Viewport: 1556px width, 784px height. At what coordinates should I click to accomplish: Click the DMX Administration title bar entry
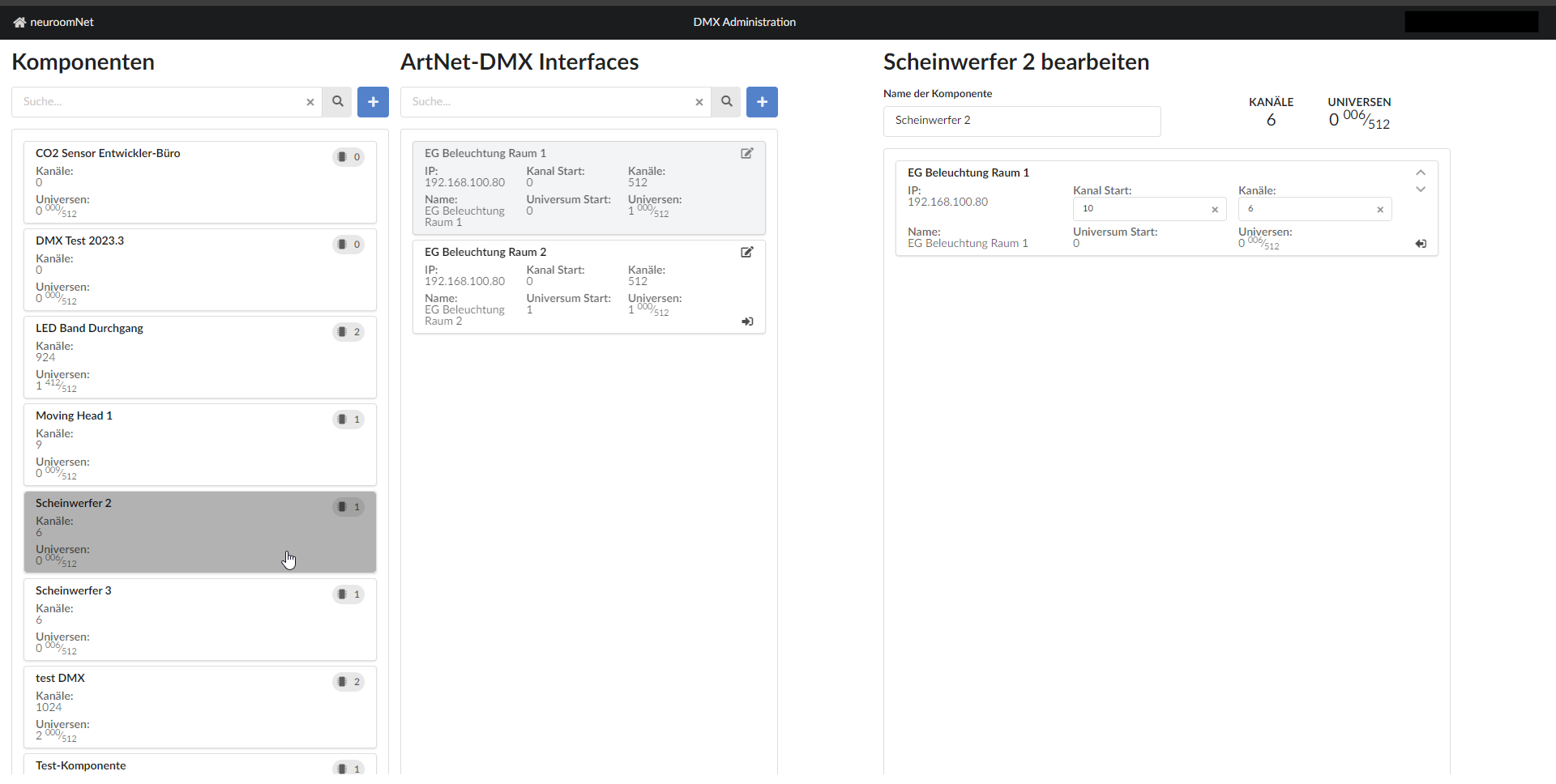pos(744,22)
